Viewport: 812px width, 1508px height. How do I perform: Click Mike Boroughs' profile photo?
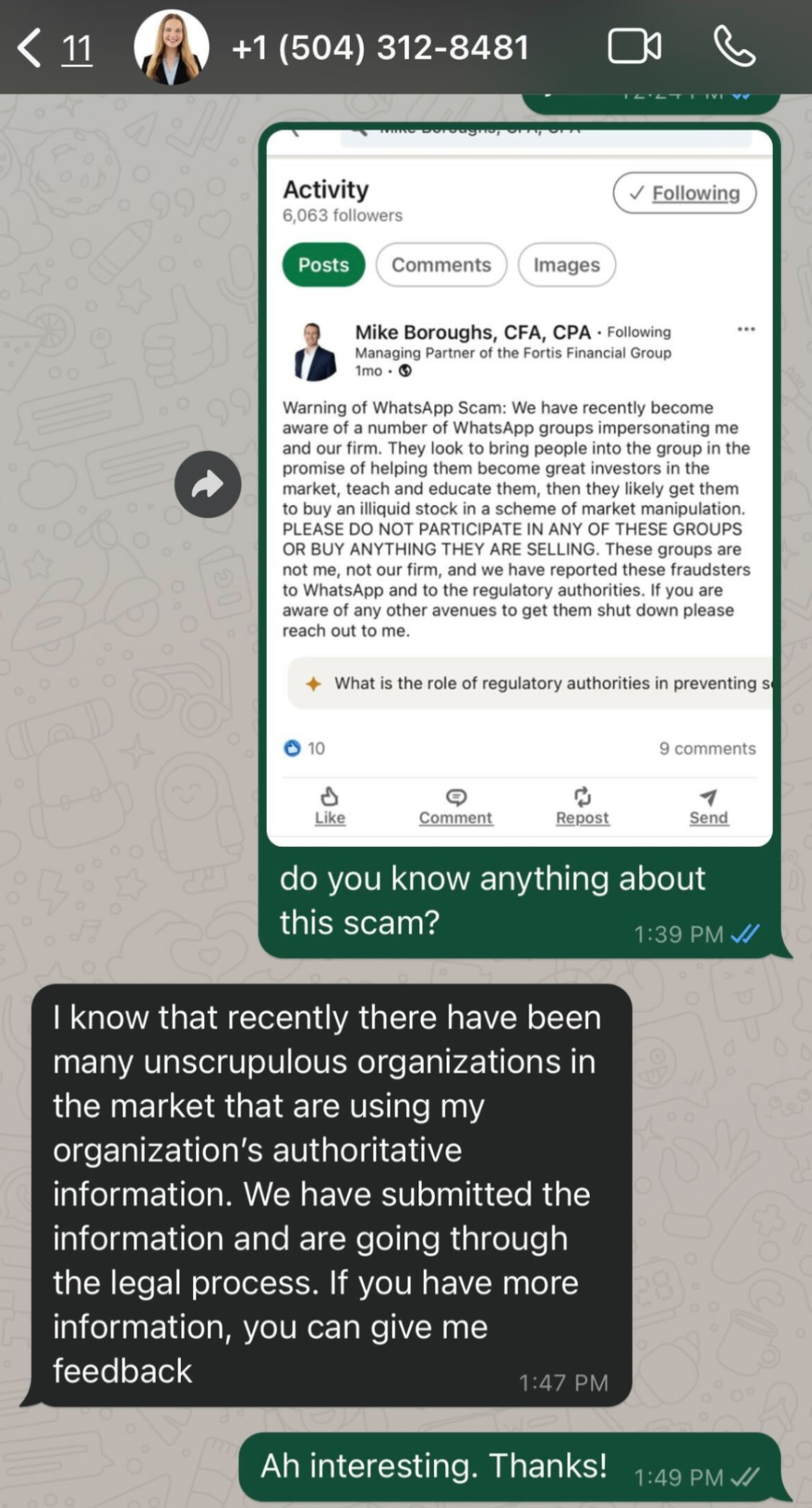tap(315, 352)
